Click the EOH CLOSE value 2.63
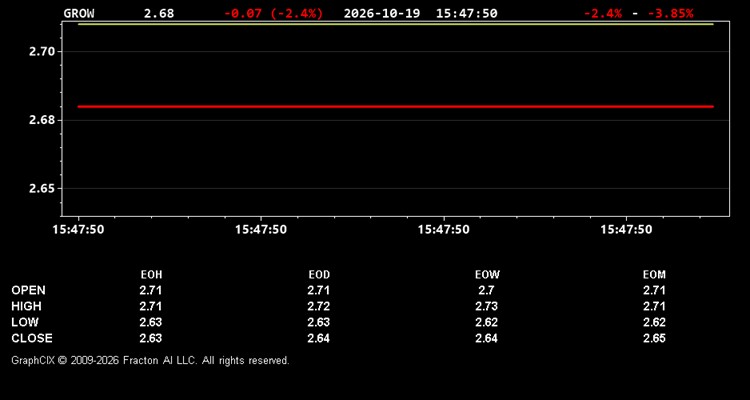 click(151, 338)
